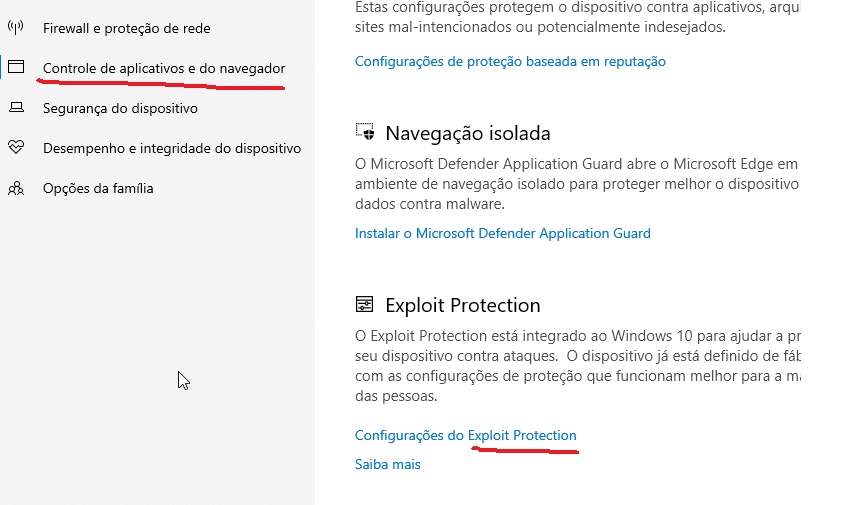Click the device performance heart icon
This screenshot has width=850, height=505.
(16, 148)
